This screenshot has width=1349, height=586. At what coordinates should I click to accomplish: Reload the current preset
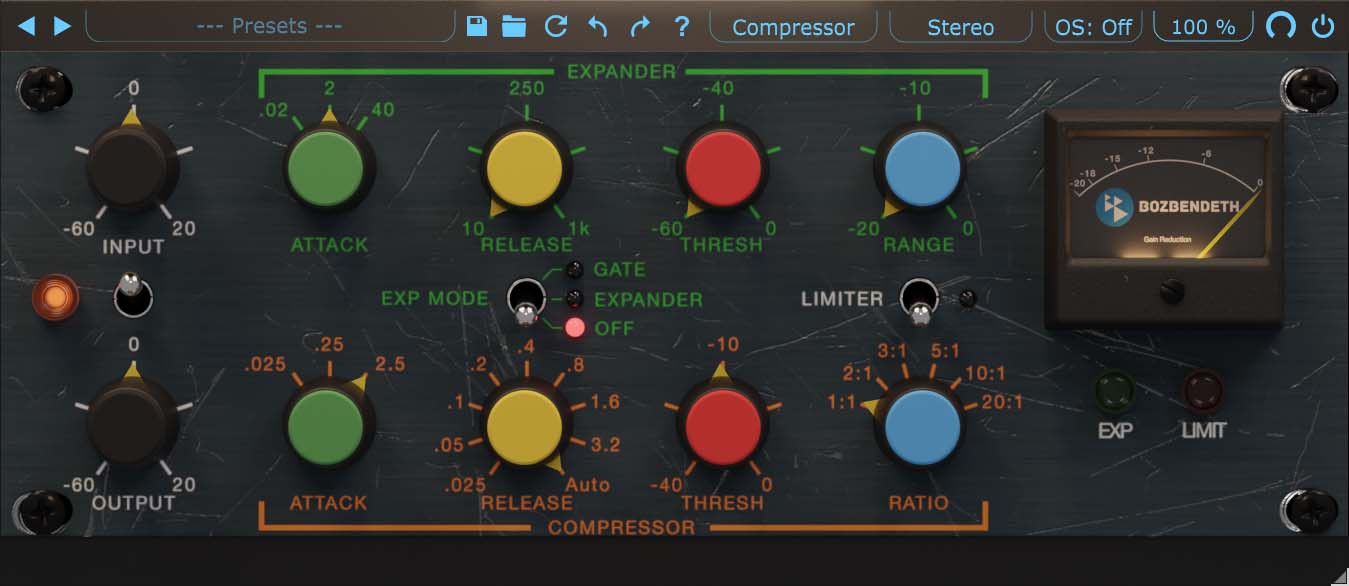pos(556,27)
